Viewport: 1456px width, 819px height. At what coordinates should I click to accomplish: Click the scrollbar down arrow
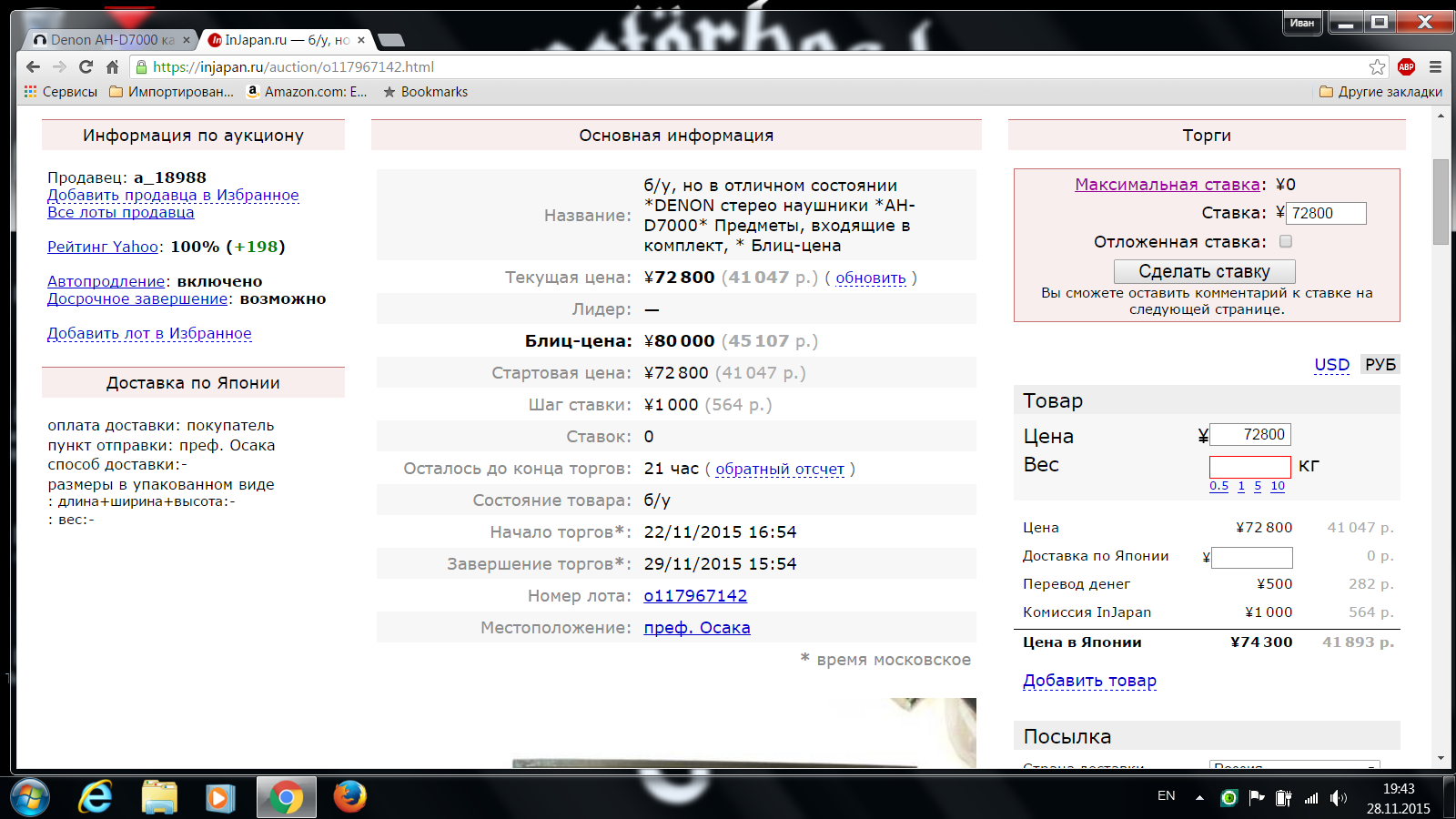click(1441, 758)
